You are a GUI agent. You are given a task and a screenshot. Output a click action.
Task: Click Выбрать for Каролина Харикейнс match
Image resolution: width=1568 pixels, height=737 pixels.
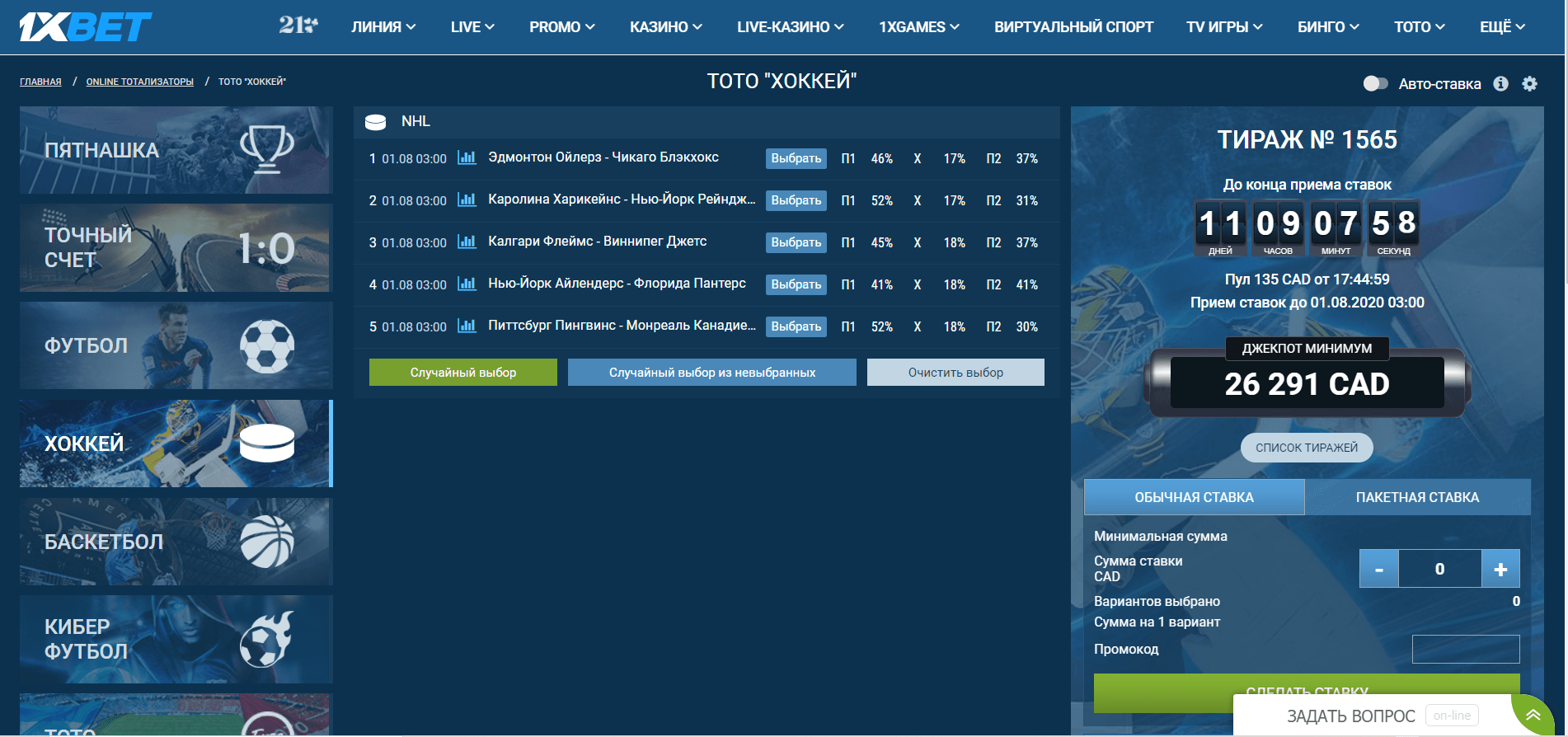click(x=796, y=200)
